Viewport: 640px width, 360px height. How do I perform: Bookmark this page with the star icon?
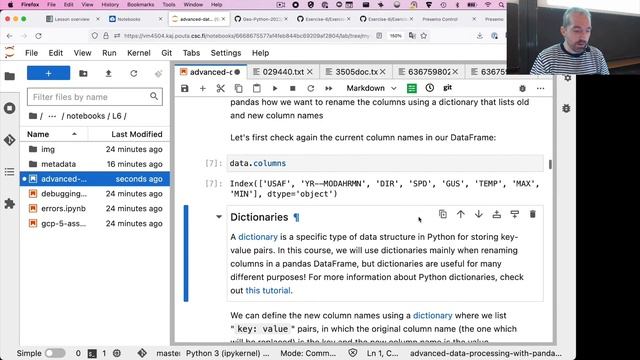pos(424,36)
